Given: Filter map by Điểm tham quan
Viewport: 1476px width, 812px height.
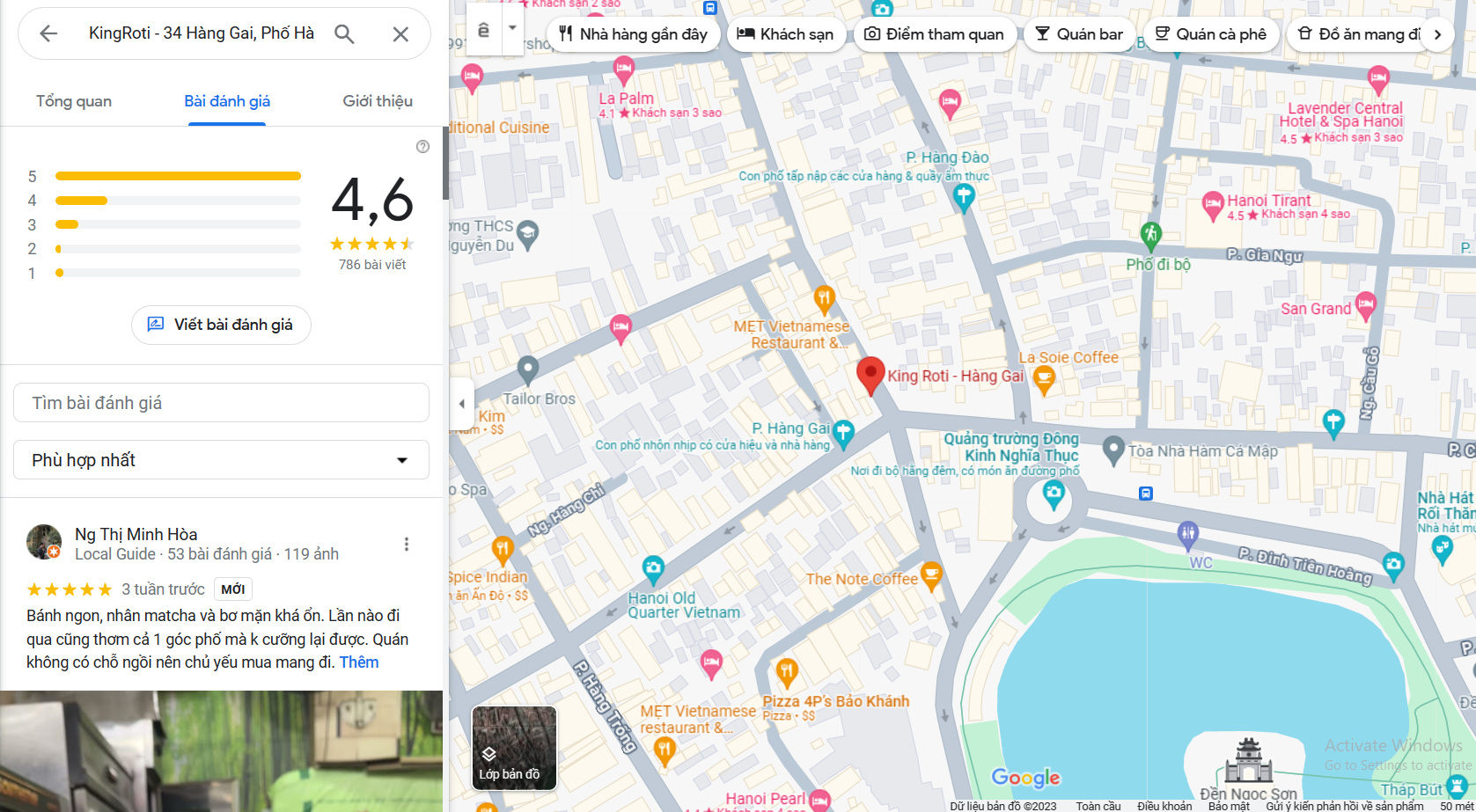Looking at the screenshot, I should pyautogui.click(x=935, y=34).
